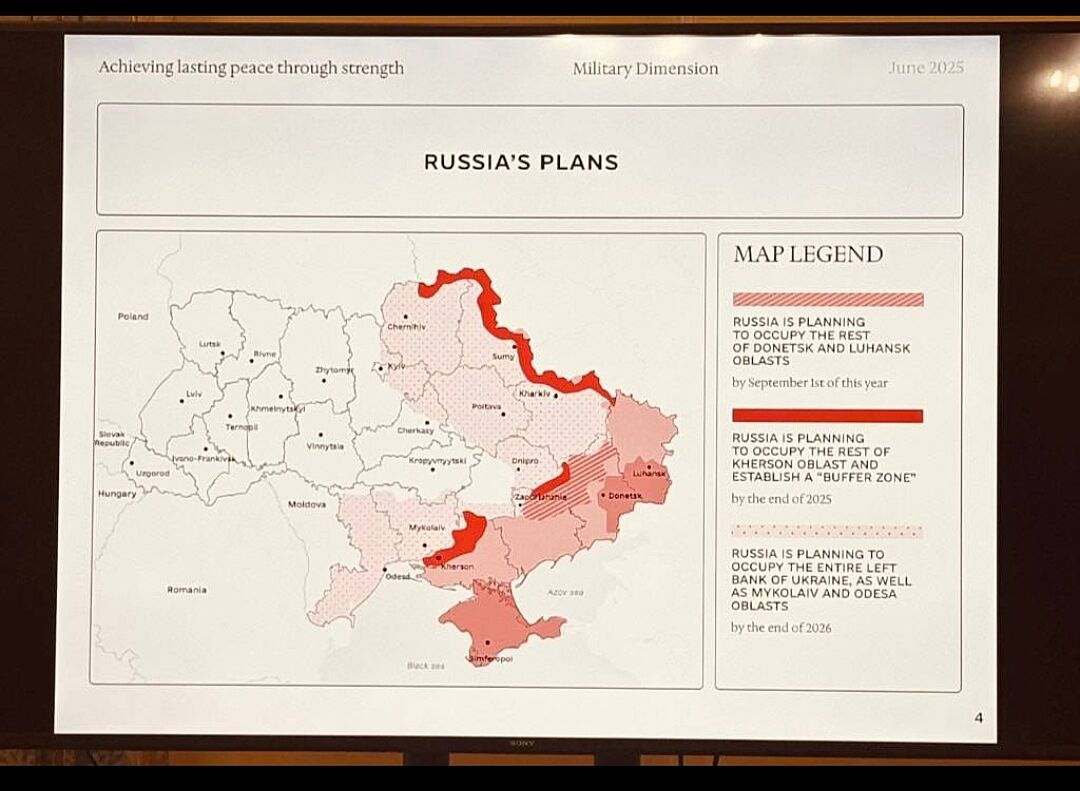Select the Odesa city marker

click(385, 570)
